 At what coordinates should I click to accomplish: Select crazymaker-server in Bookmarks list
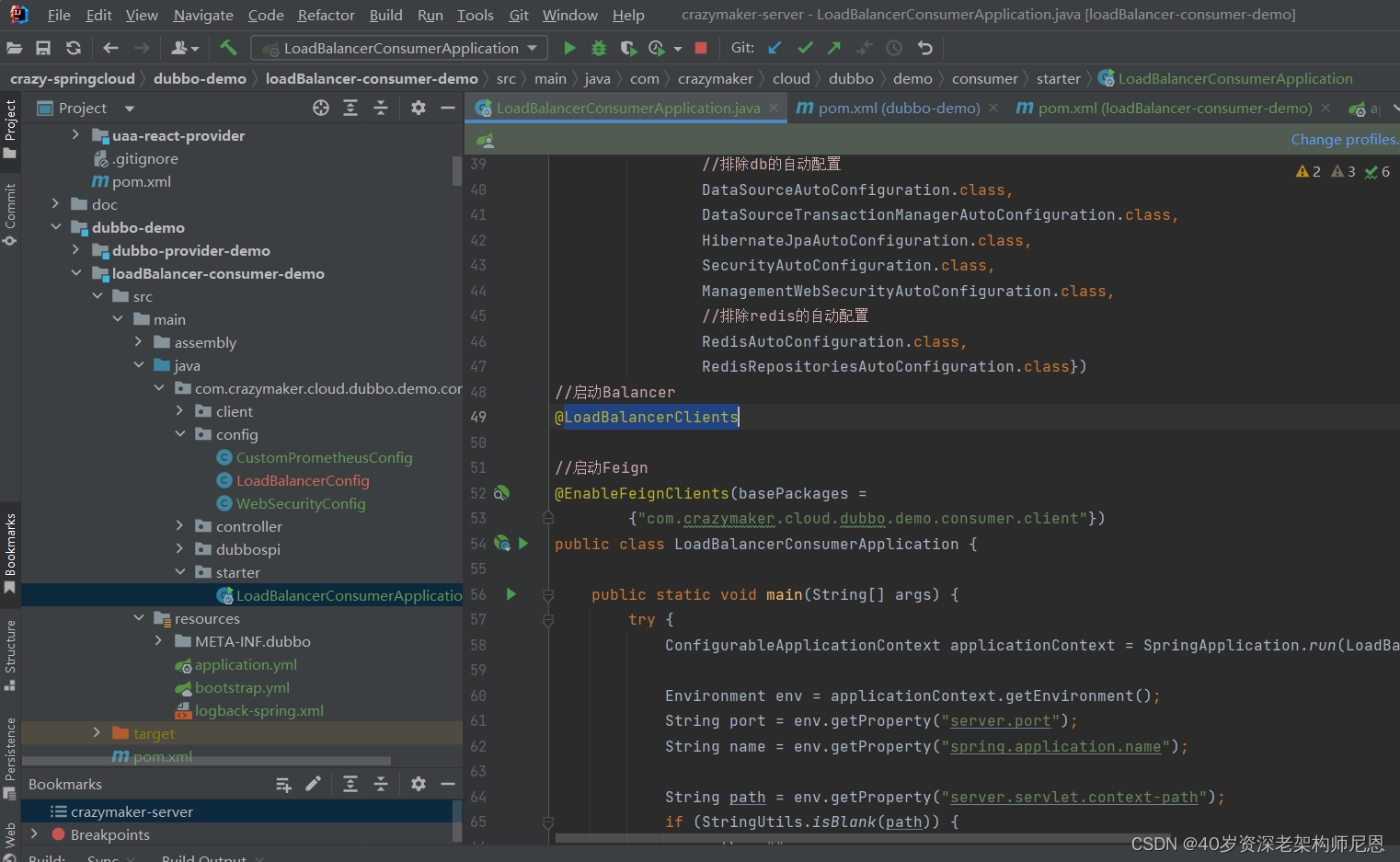(x=132, y=811)
